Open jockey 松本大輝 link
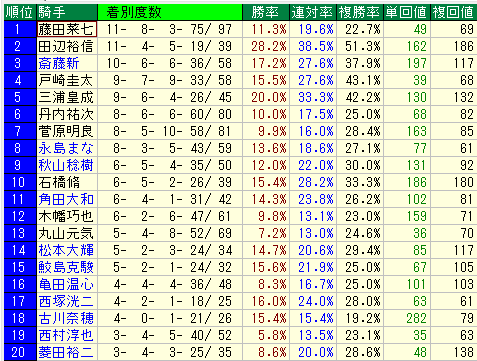The image size is (477, 361). 66,250
